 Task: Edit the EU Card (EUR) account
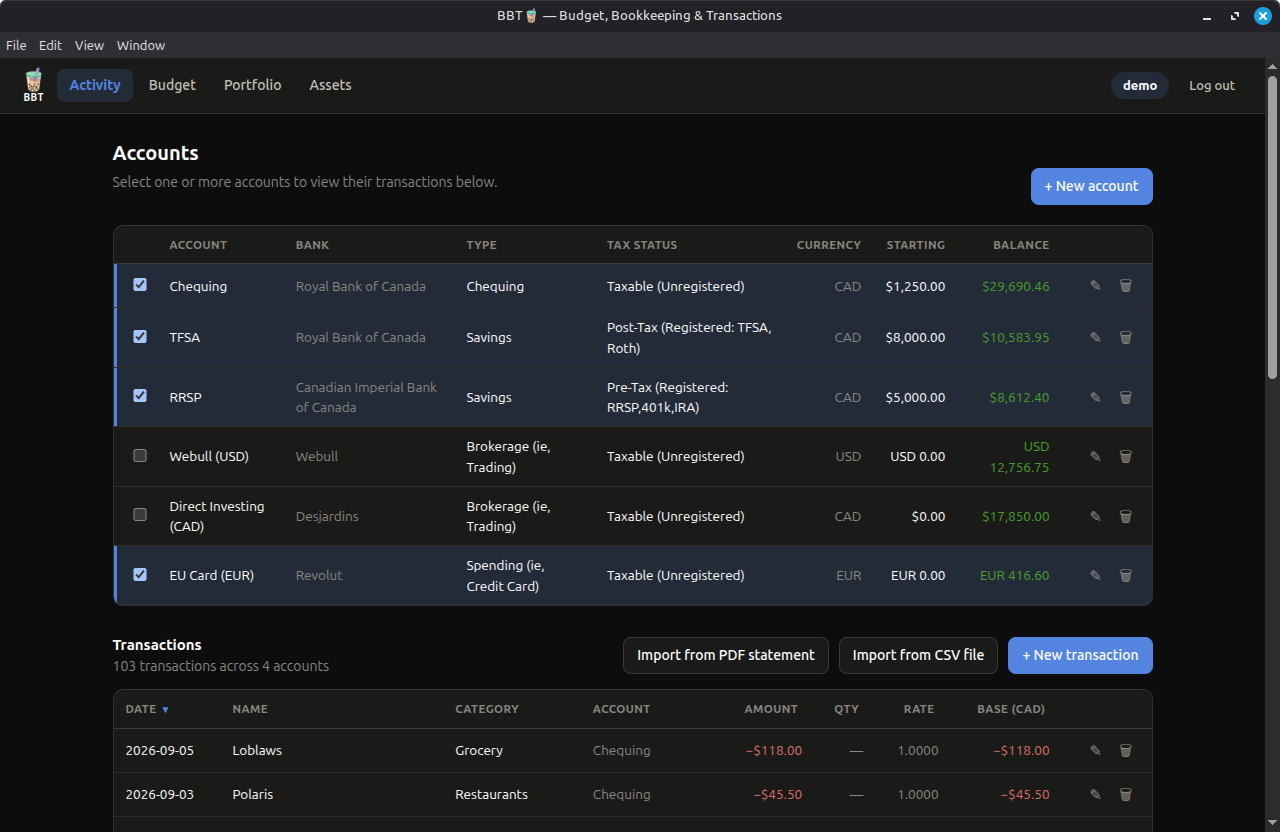1095,576
